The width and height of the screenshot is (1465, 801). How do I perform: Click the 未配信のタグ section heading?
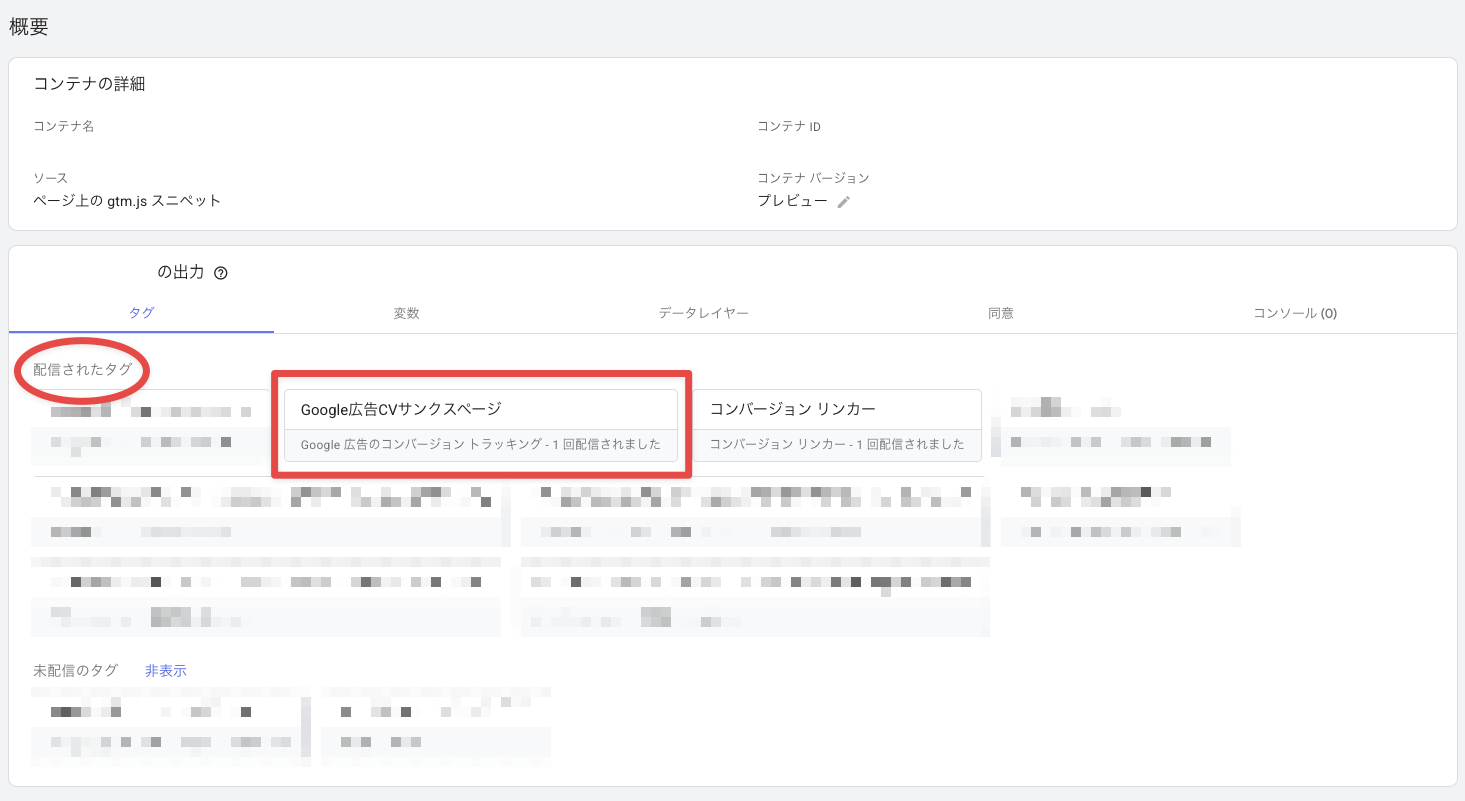(75, 671)
